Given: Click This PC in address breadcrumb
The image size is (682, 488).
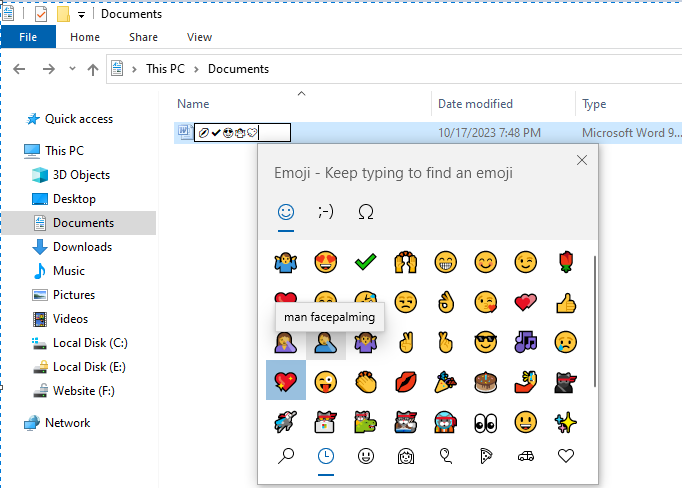Looking at the screenshot, I should (x=165, y=69).
